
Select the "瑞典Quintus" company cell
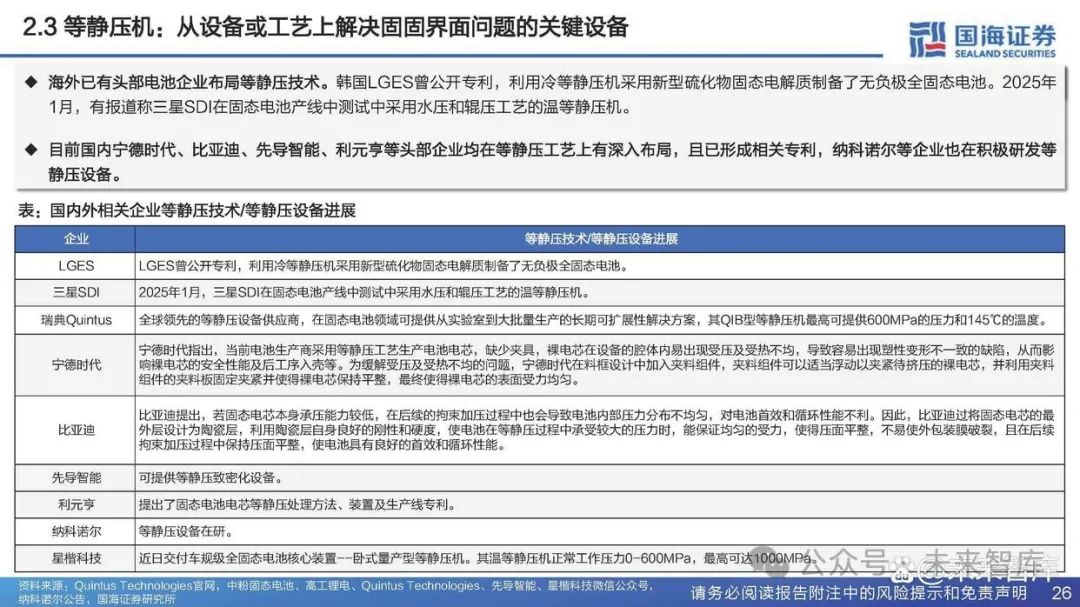coord(75,320)
